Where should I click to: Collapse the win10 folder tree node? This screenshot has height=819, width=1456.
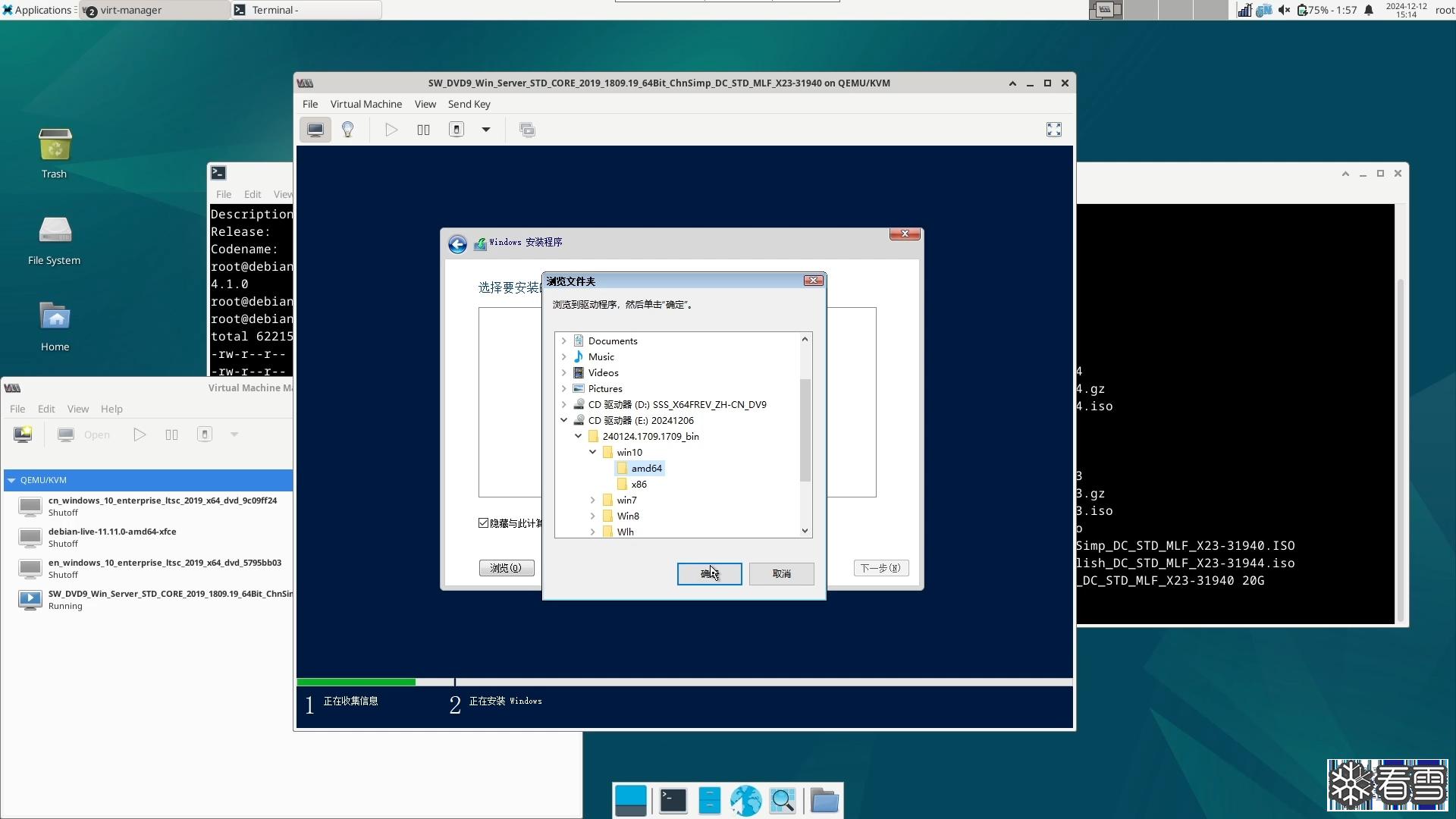click(593, 452)
